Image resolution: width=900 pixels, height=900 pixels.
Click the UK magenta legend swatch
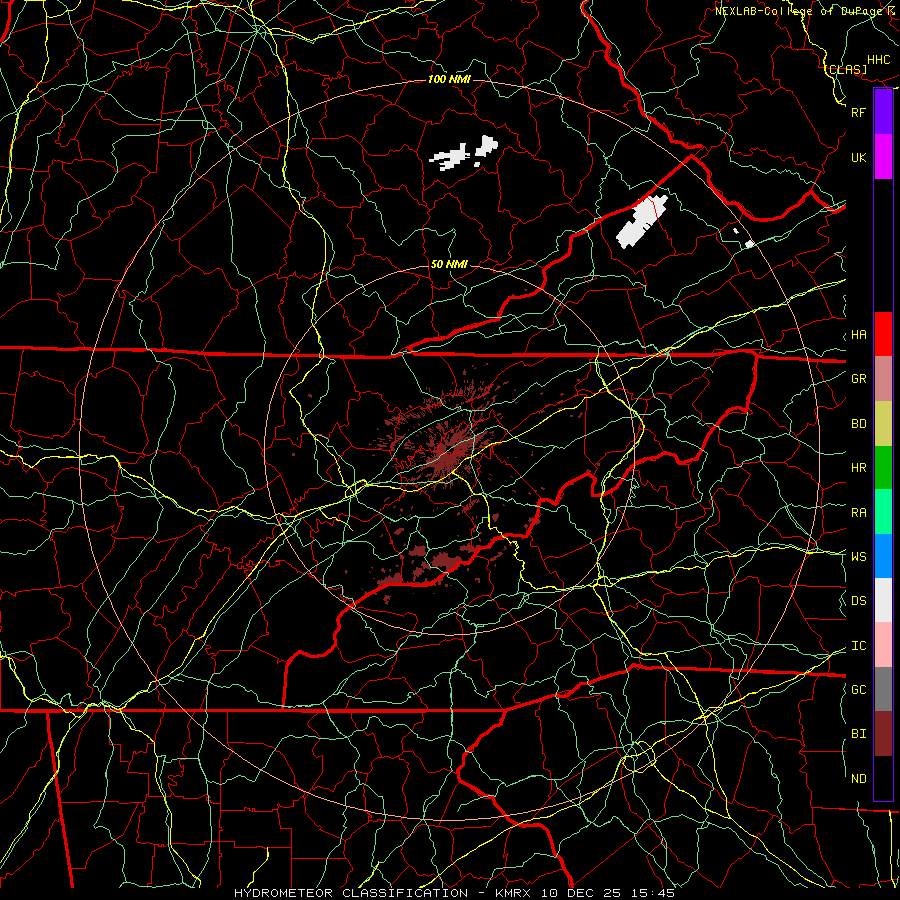883,157
